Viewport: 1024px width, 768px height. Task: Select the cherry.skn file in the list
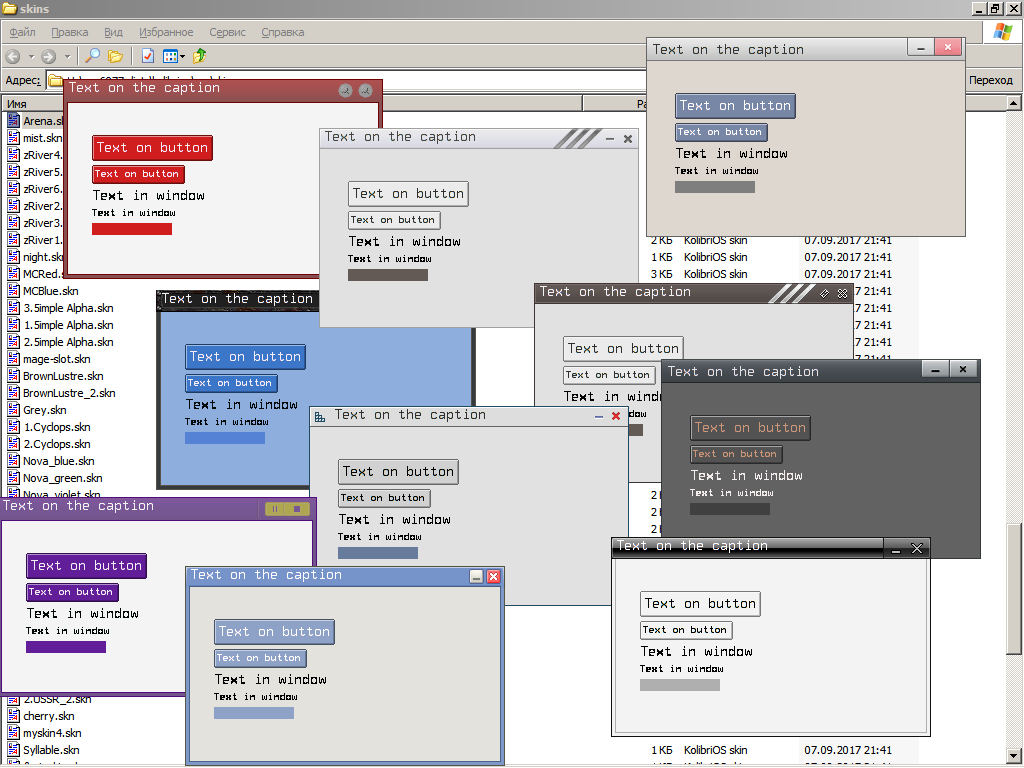click(x=48, y=716)
